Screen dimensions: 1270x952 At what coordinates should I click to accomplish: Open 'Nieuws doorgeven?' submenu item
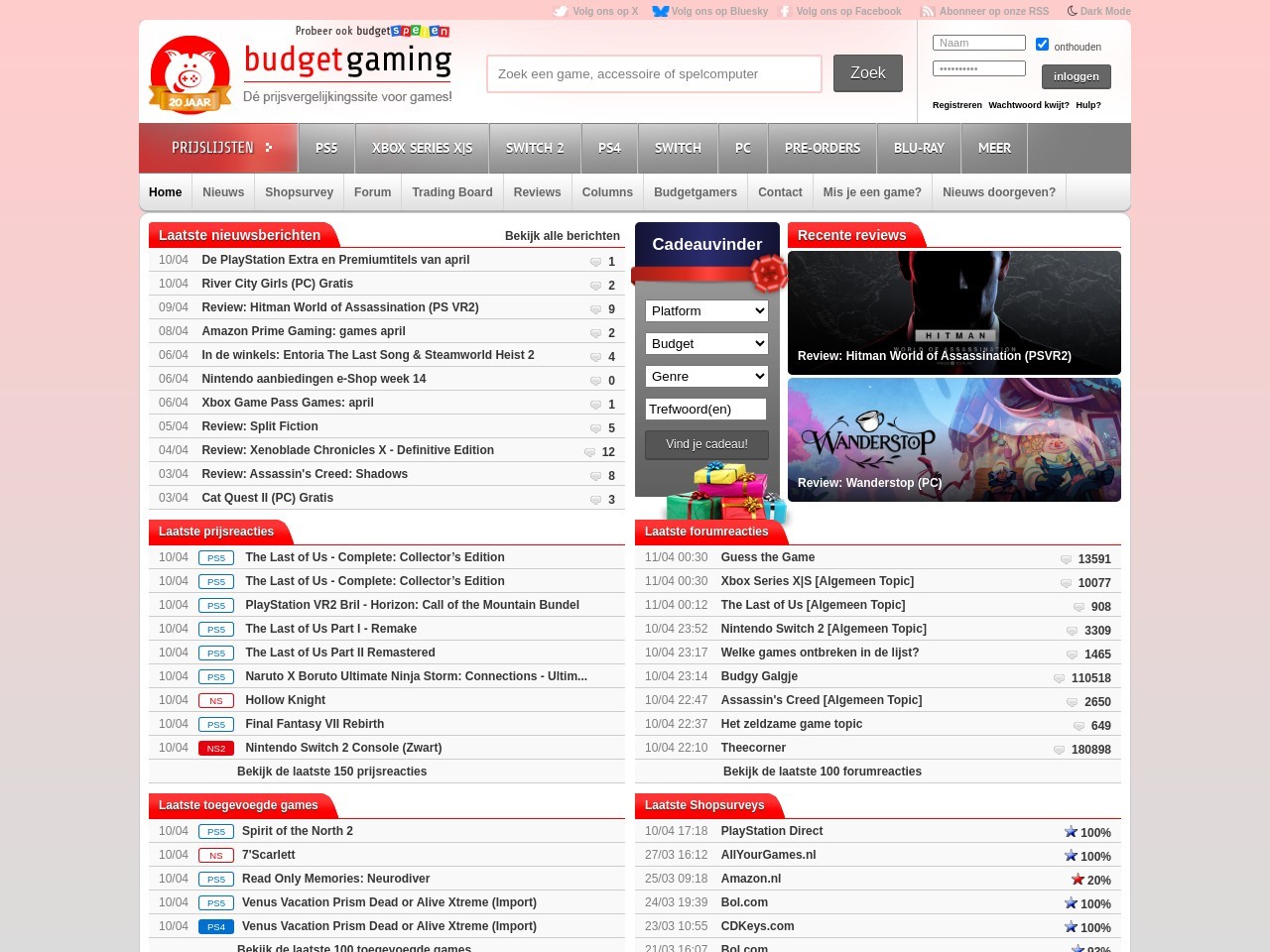999,192
